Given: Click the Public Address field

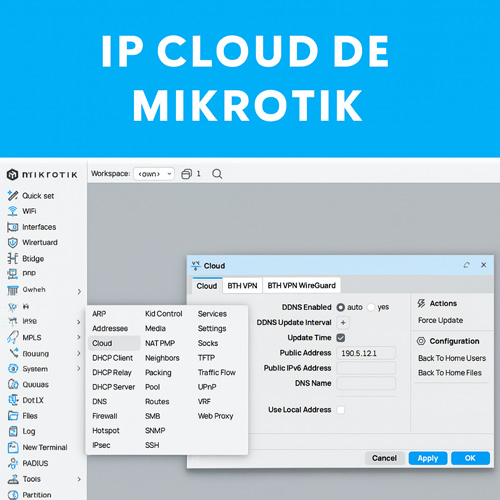Looking at the screenshot, I should (x=366, y=353).
